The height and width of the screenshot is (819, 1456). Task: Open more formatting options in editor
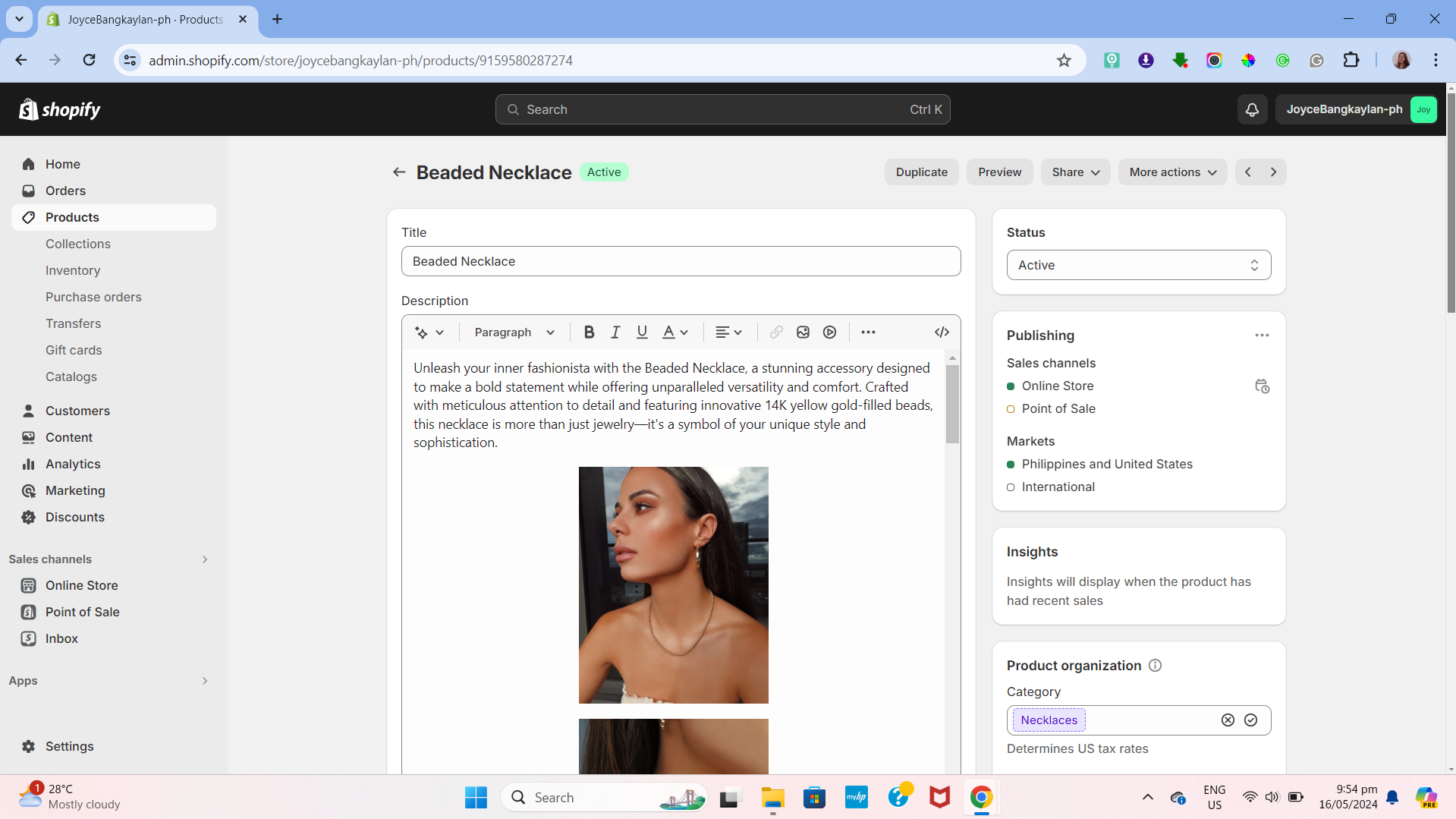tap(868, 332)
